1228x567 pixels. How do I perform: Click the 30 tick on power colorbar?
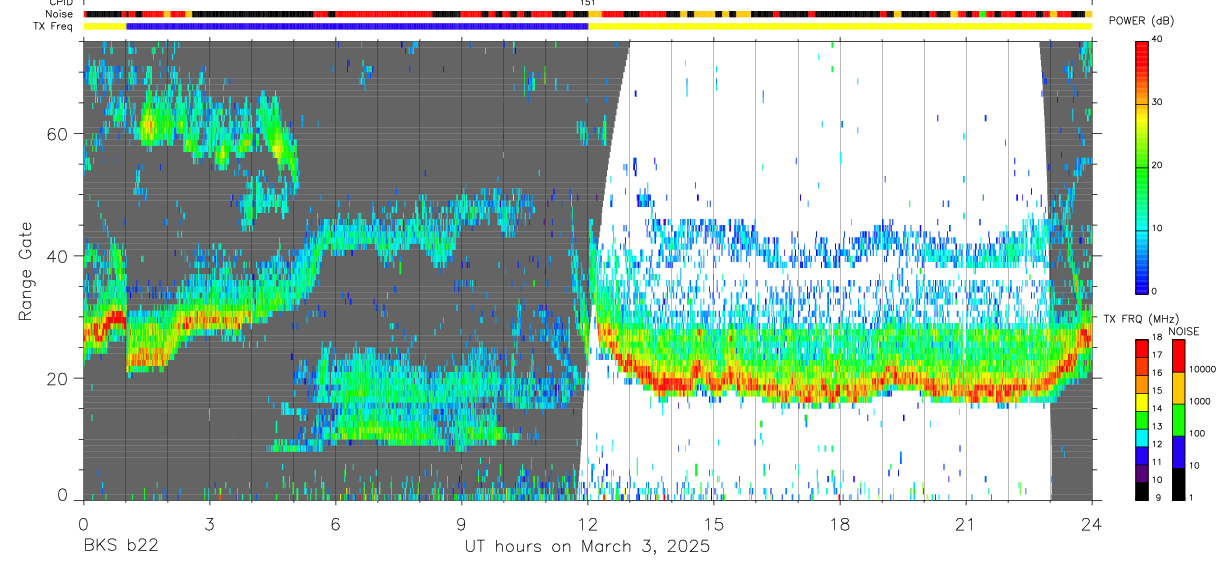(1158, 102)
